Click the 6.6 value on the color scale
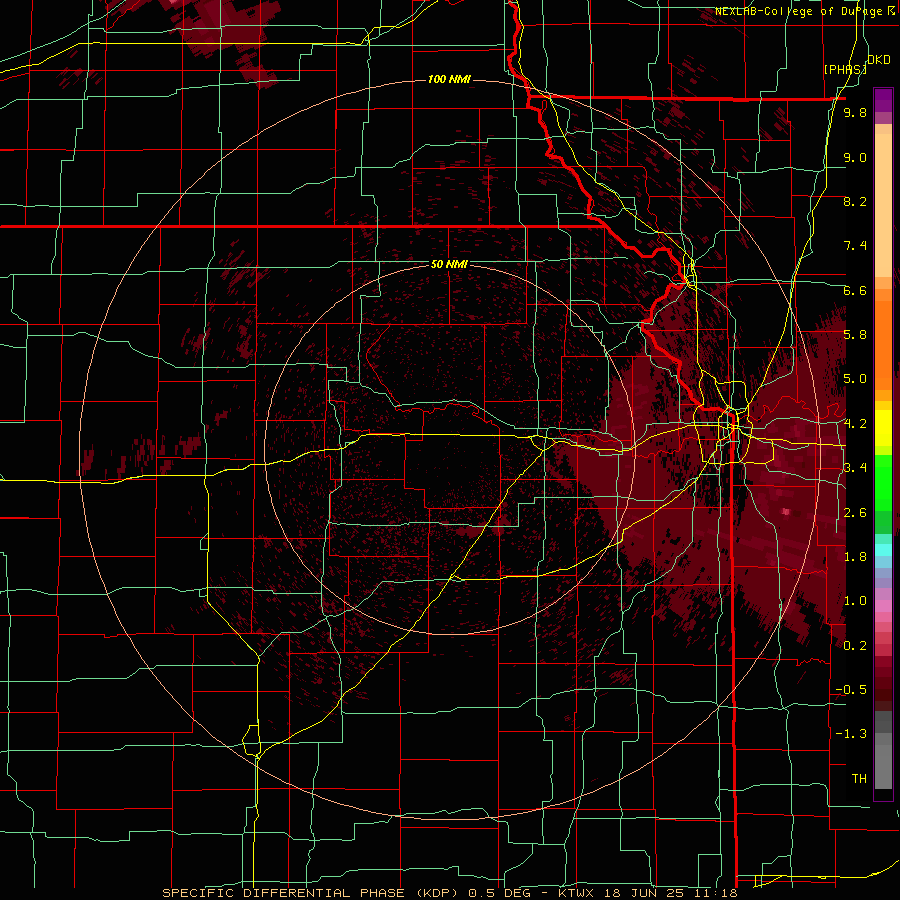The width and height of the screenshot is (900, 900). coord(855,290)
